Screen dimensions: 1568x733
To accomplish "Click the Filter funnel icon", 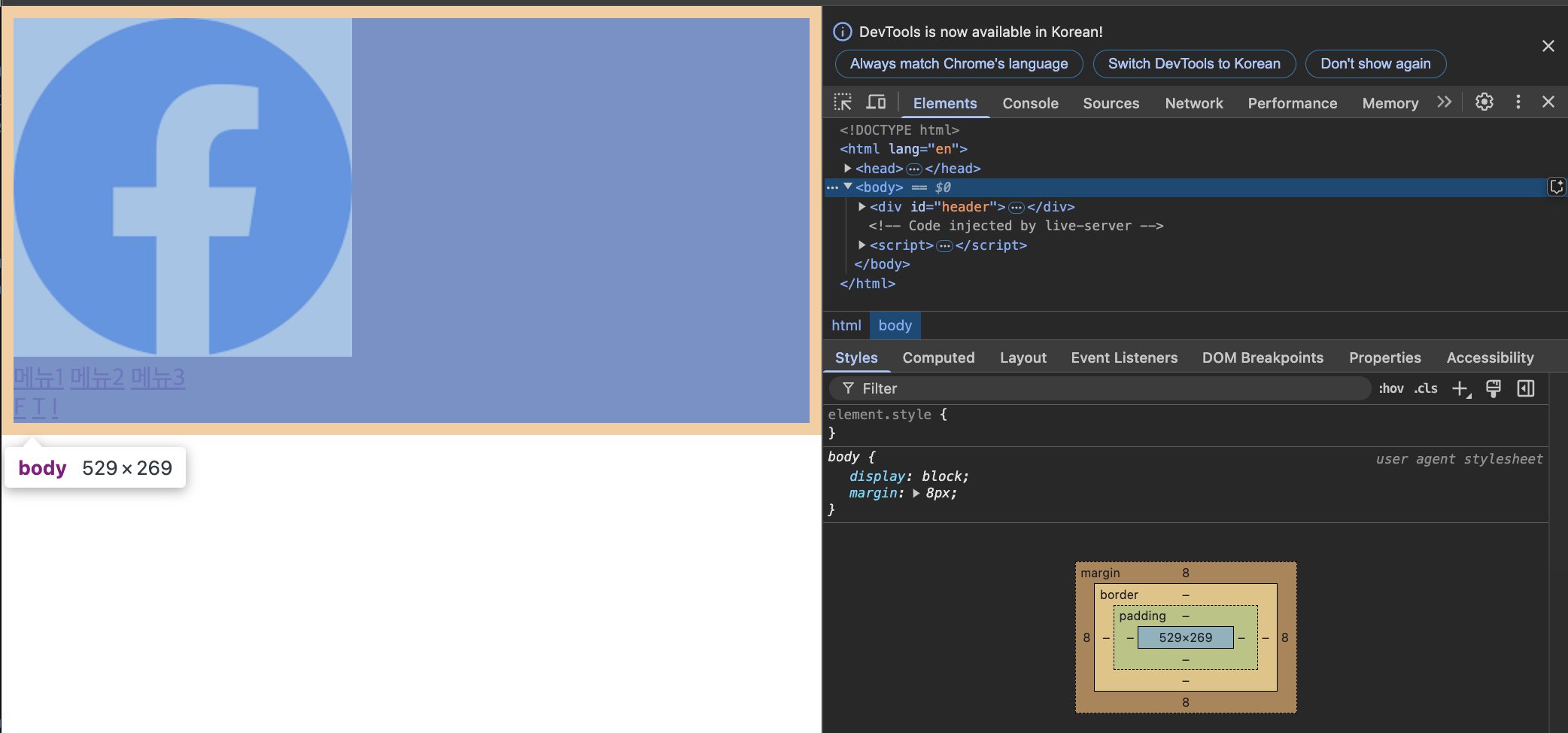I will click(x=848, y=388).
